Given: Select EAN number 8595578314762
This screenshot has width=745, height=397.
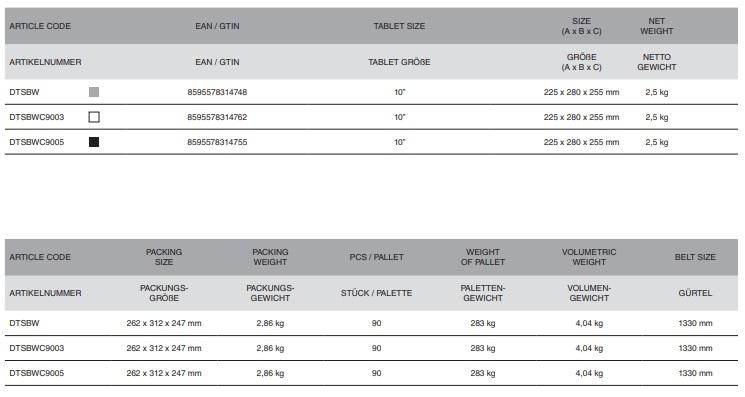Looking at the screenshot, I should coord(217,117).
